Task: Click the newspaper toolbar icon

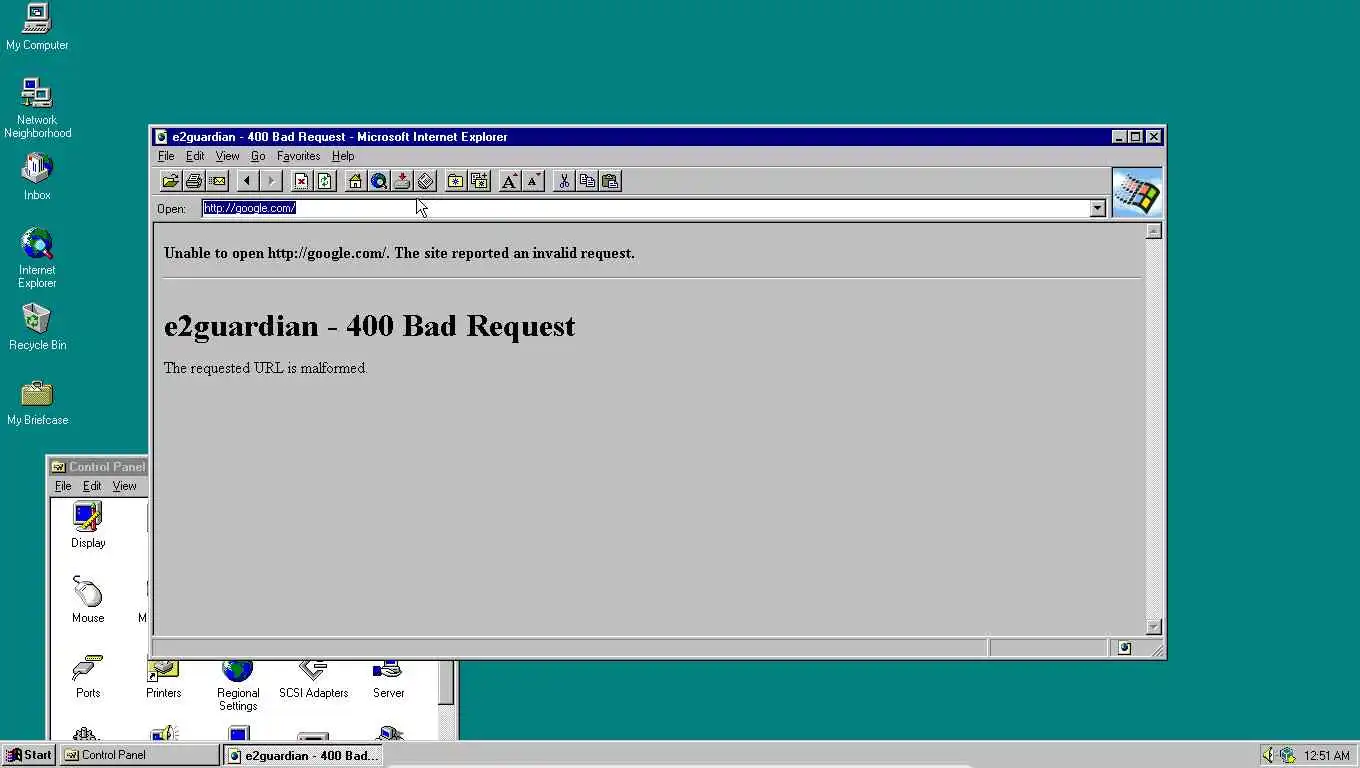Action: click(426, 181)
